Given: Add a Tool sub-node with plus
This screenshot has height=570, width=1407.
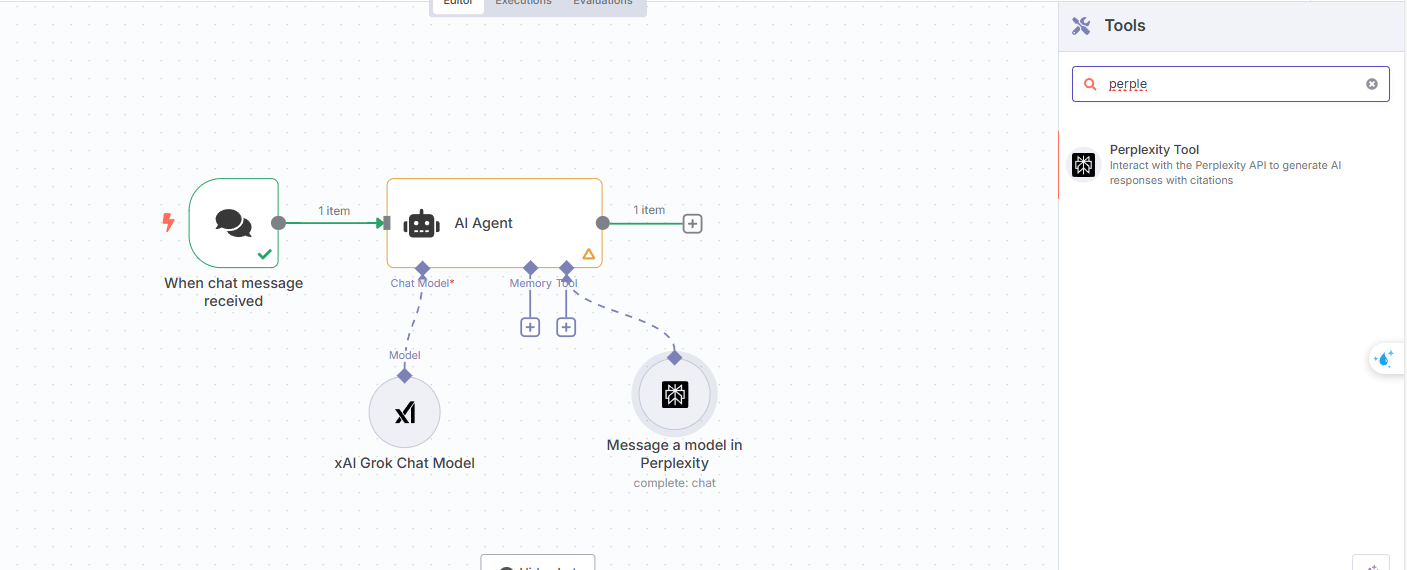Looking at the screenshot, I should 566,327.
